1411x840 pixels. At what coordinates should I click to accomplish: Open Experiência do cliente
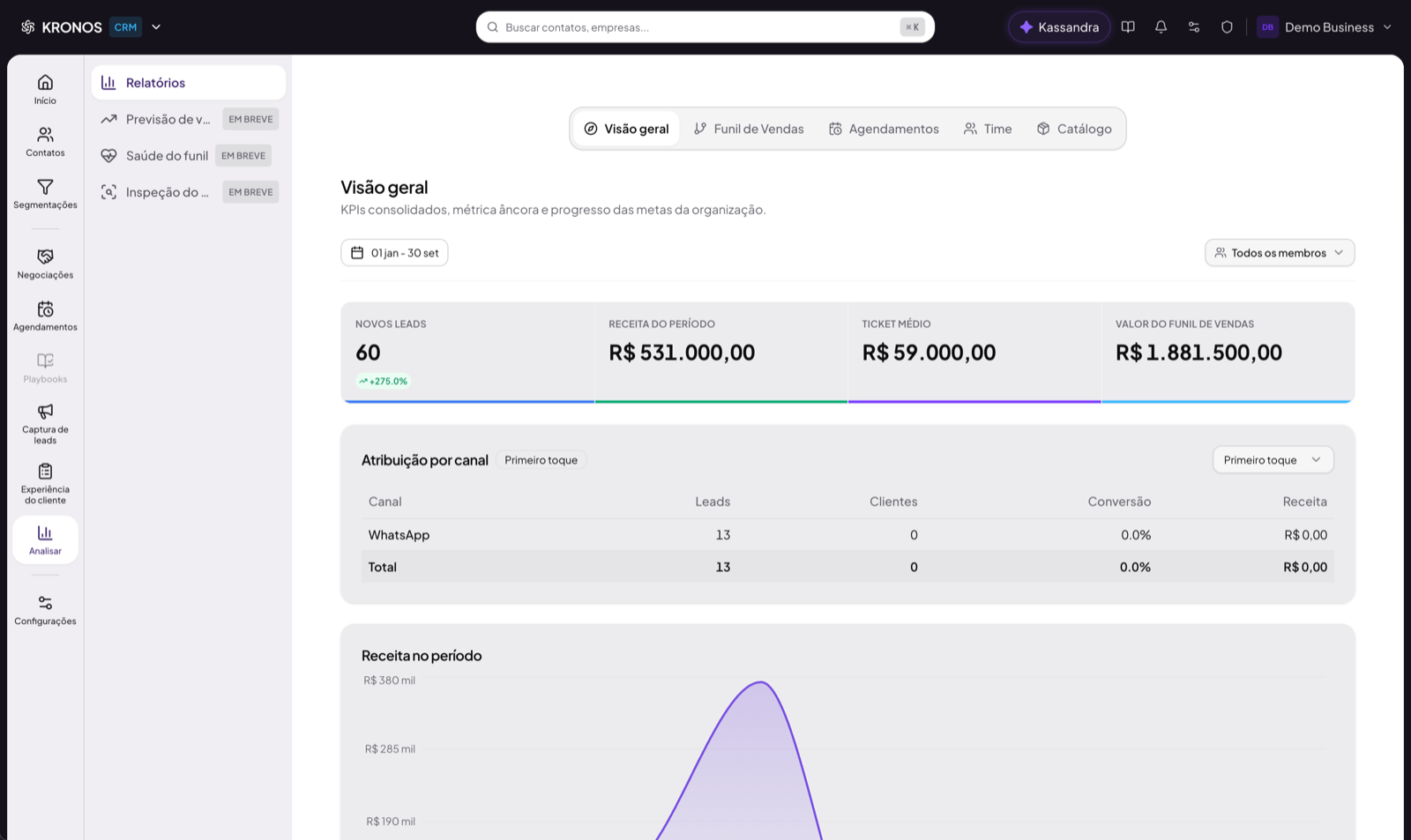[x=45, y=483]
